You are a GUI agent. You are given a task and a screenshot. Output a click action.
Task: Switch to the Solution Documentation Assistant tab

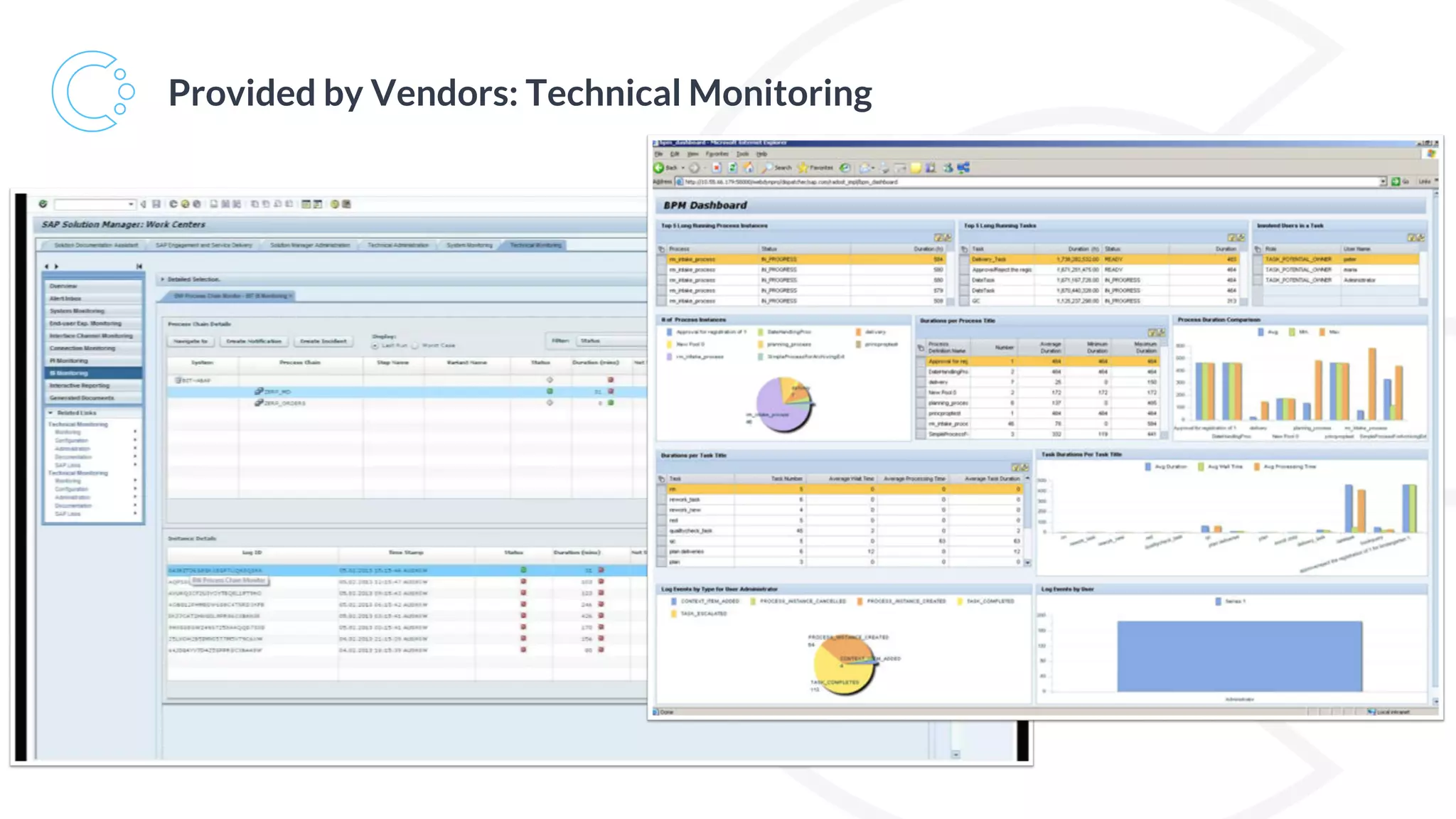pos(96,245)
